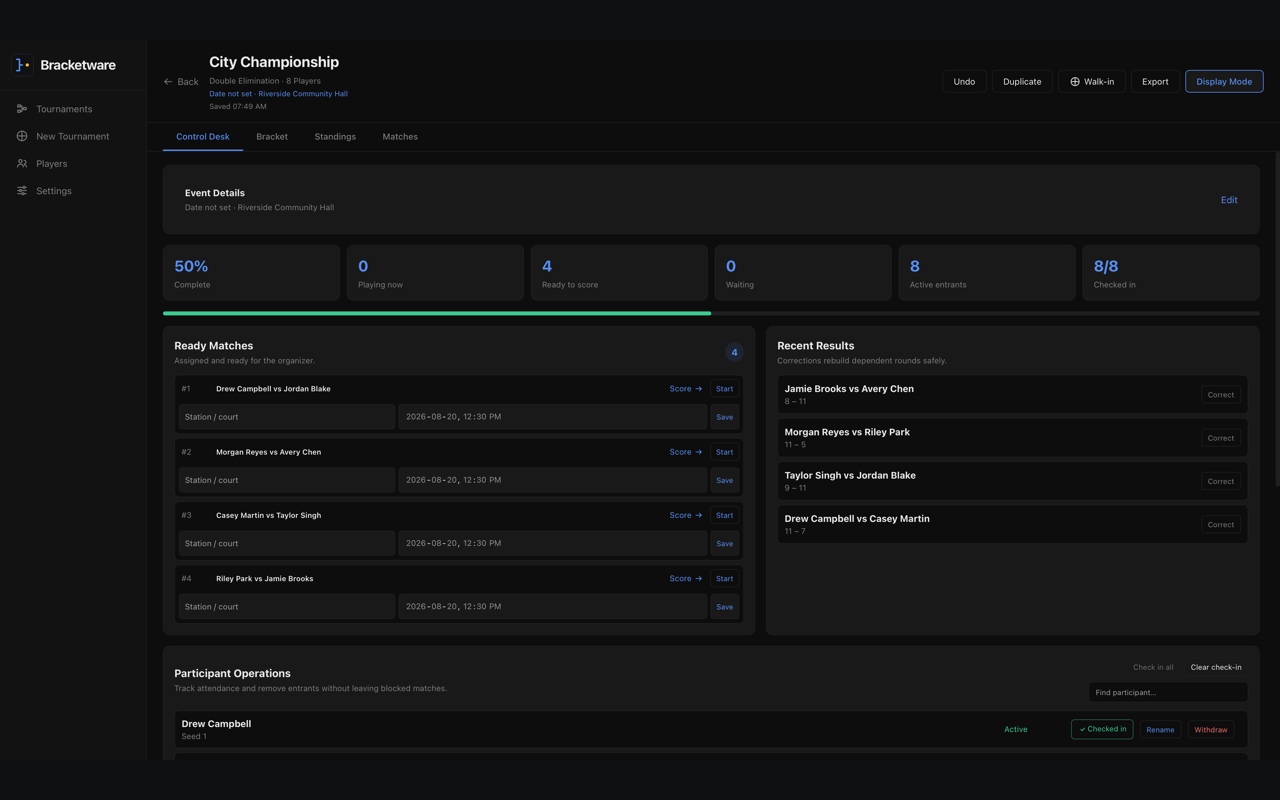The width and height of the screenshot is (1280, 800).
Task: Click the City Championship title
Action: pyautogui.click(x=274, y=62)
